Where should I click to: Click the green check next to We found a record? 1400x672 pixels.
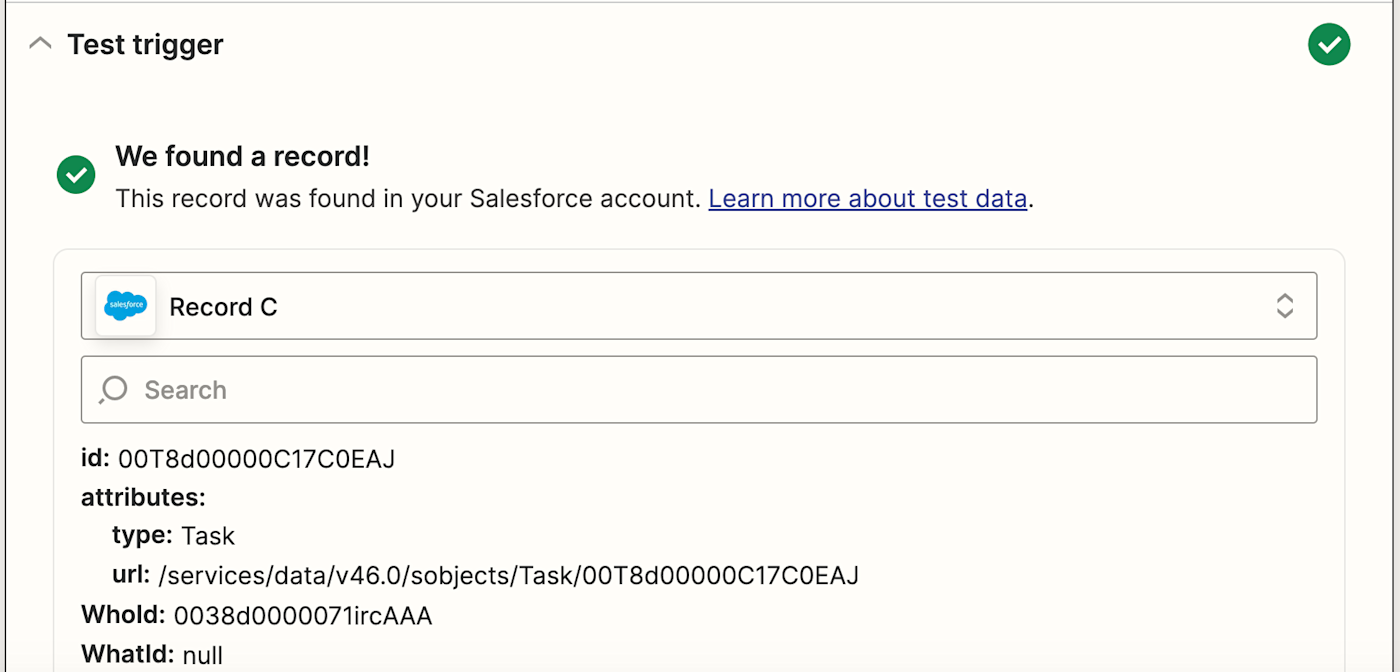[x=76, y=174]
